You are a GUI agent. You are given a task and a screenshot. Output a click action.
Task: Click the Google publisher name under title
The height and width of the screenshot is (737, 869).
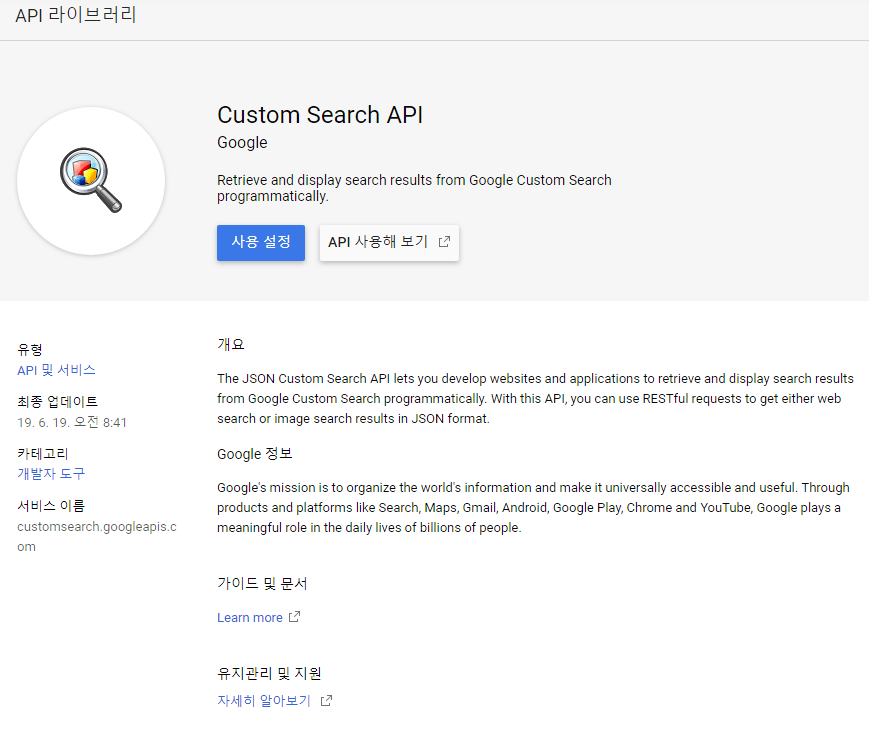click(242, 143)
